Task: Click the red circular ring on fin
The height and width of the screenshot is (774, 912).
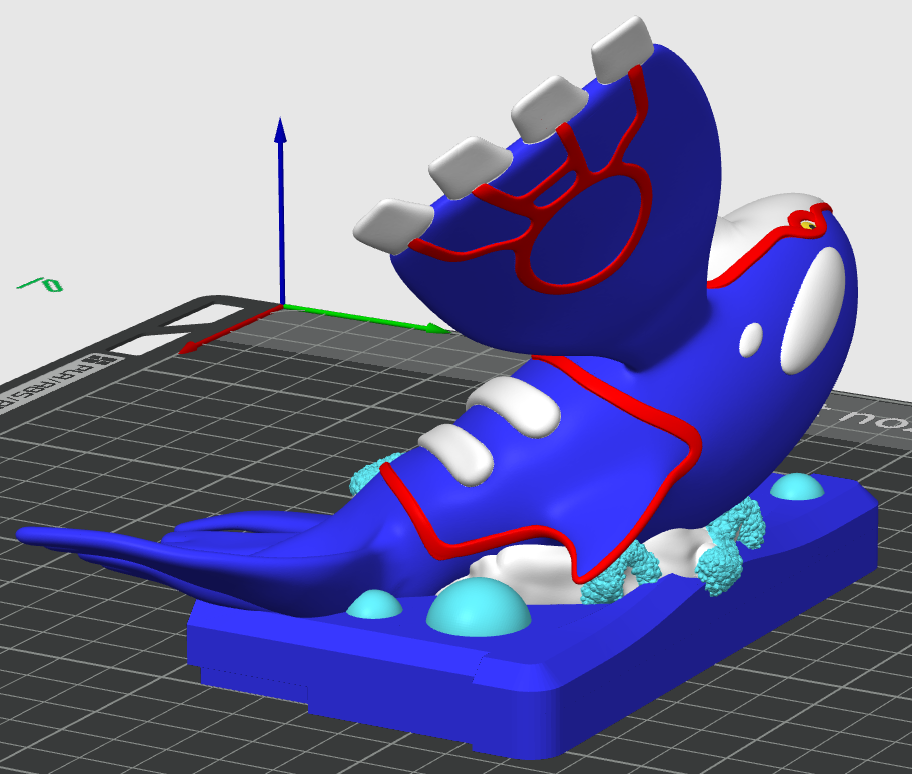Action: 583,230
